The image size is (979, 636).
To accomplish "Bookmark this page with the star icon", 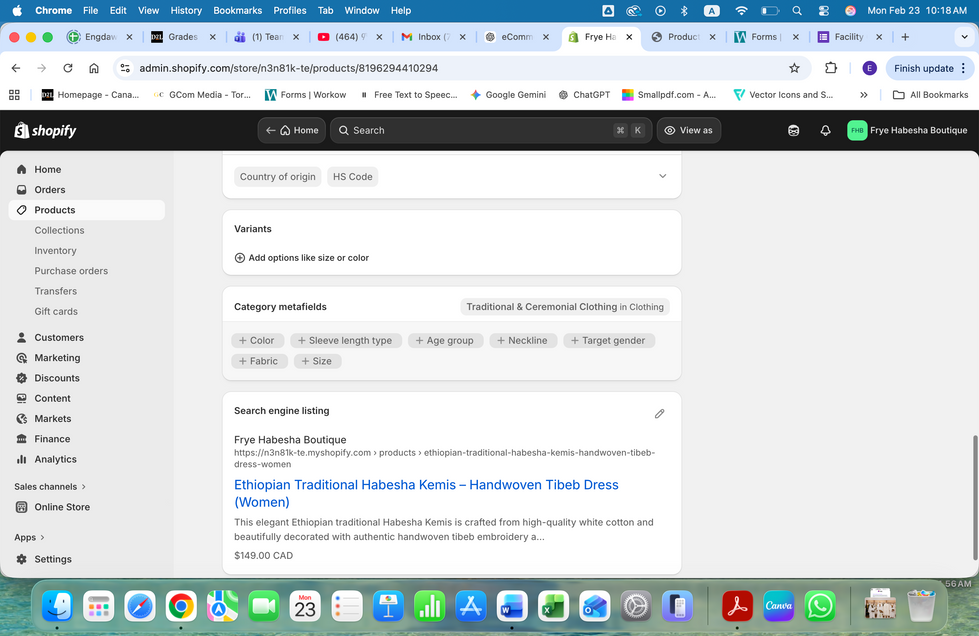I will [x=794, y=68].
